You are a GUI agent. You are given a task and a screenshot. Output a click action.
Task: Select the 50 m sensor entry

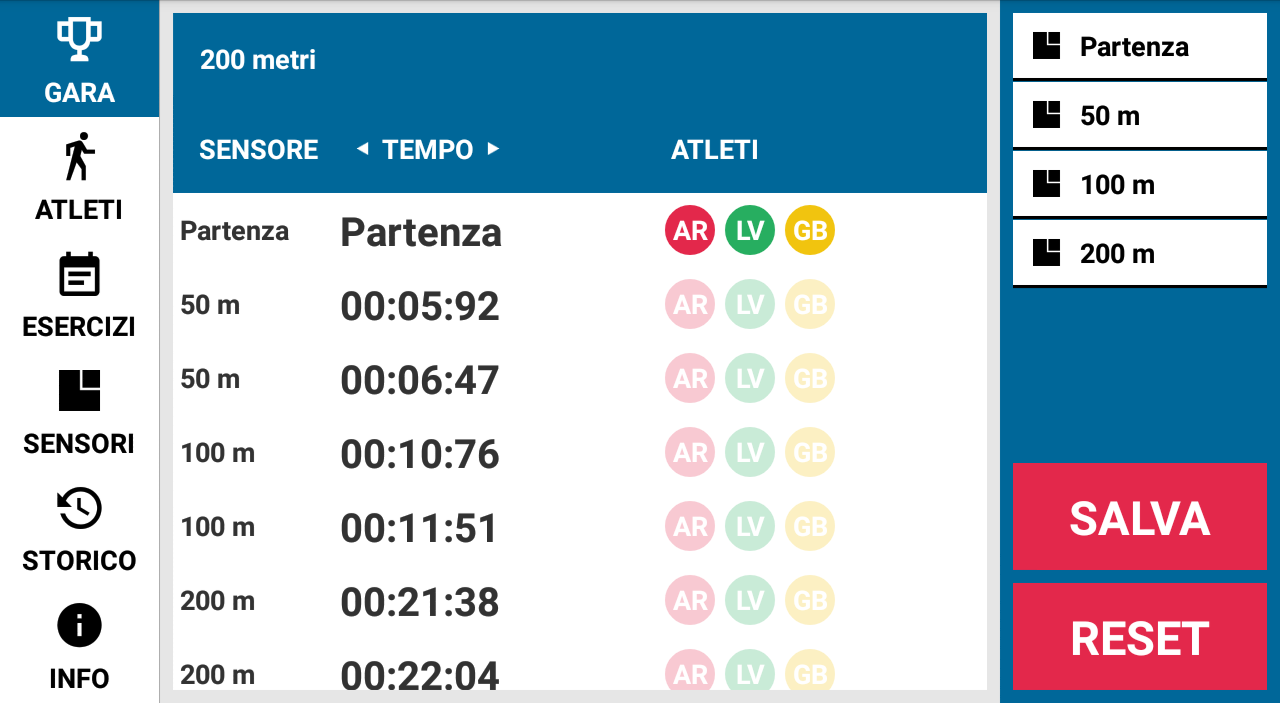click(x=1140, y=116)
